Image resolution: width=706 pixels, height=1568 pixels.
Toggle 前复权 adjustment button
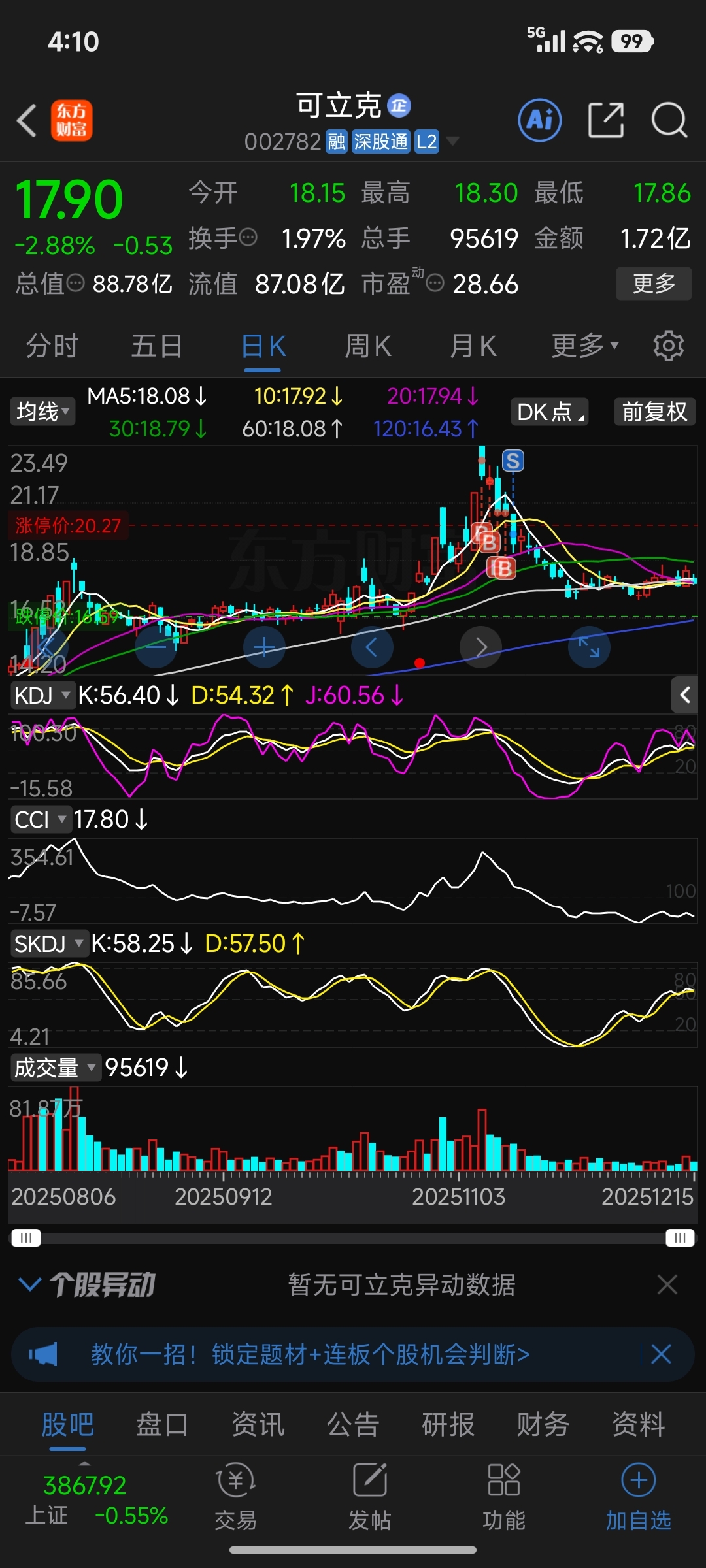point(654,412)
